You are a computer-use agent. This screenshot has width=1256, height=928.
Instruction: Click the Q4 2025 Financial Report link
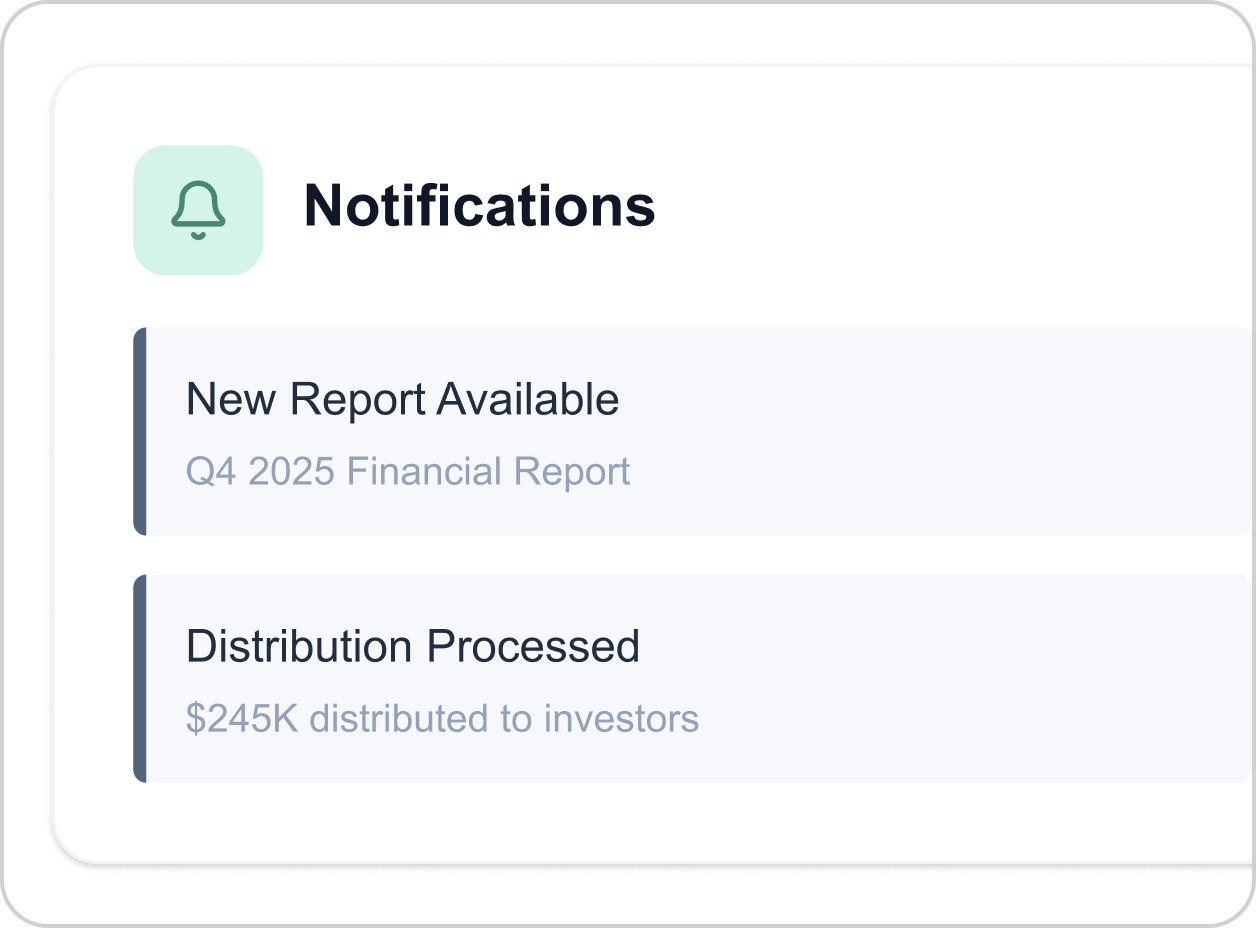tap(407, 471)
